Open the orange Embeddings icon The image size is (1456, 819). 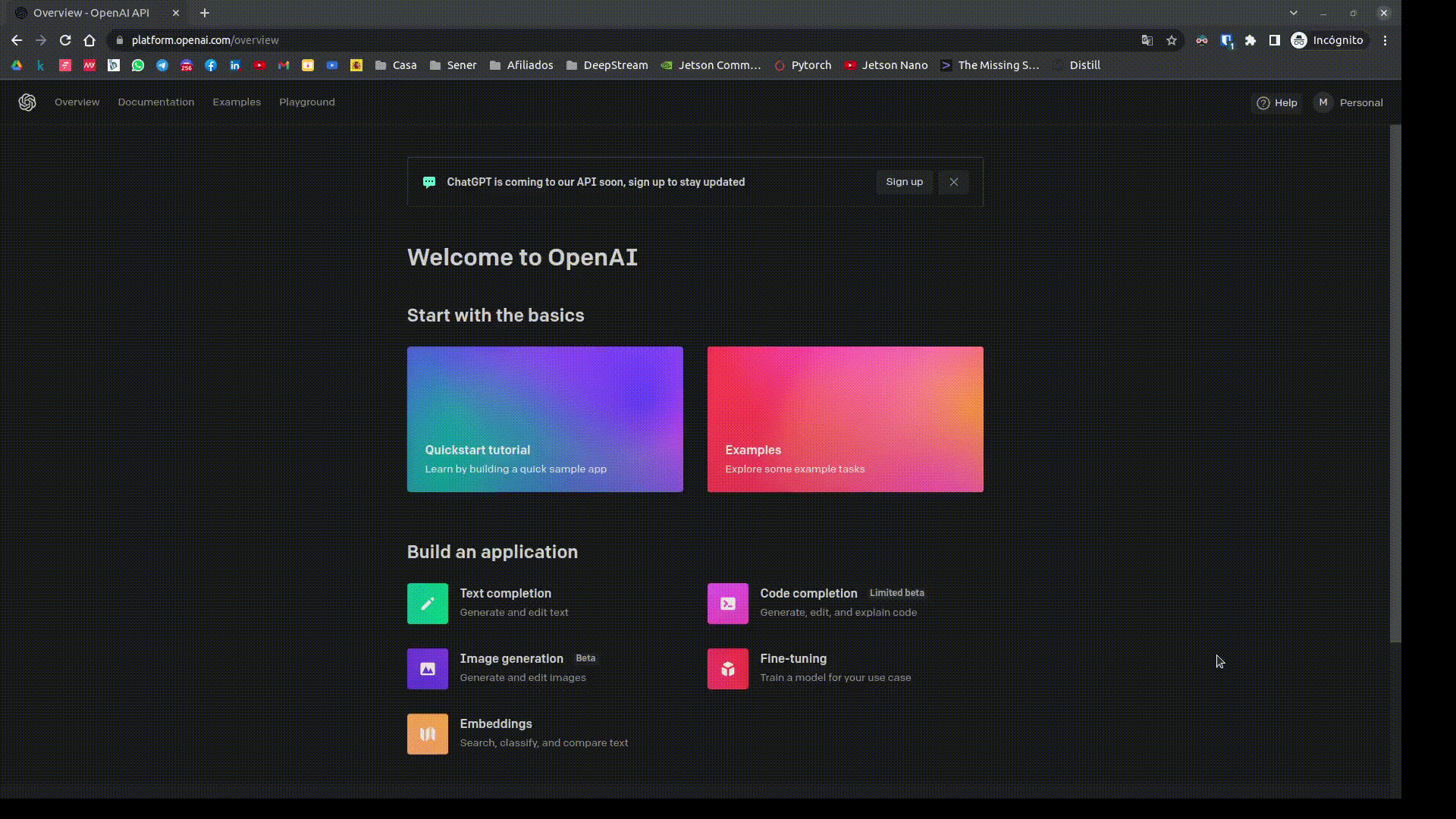[428, 734]
